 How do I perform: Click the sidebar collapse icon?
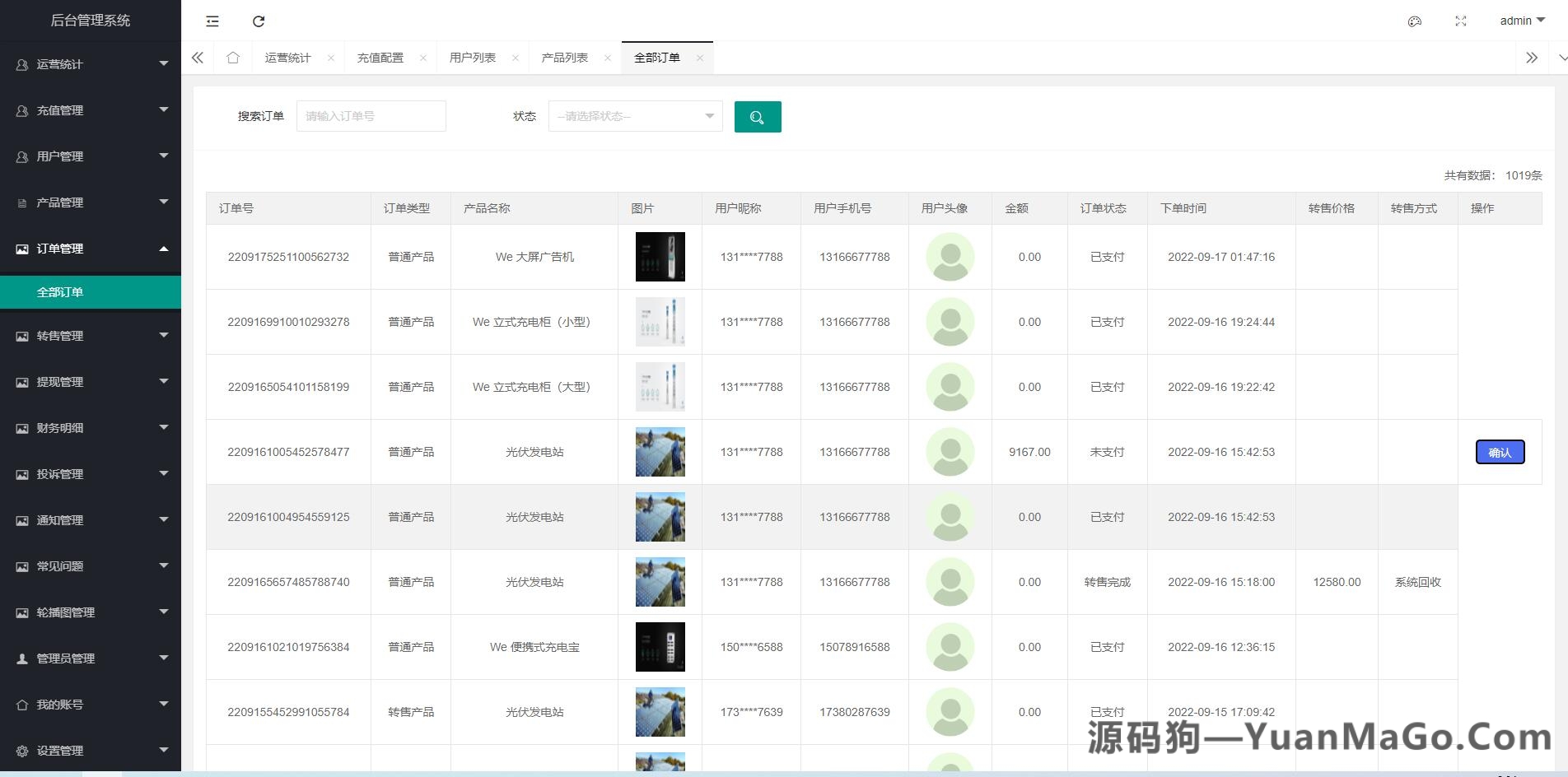click(212, 21)
